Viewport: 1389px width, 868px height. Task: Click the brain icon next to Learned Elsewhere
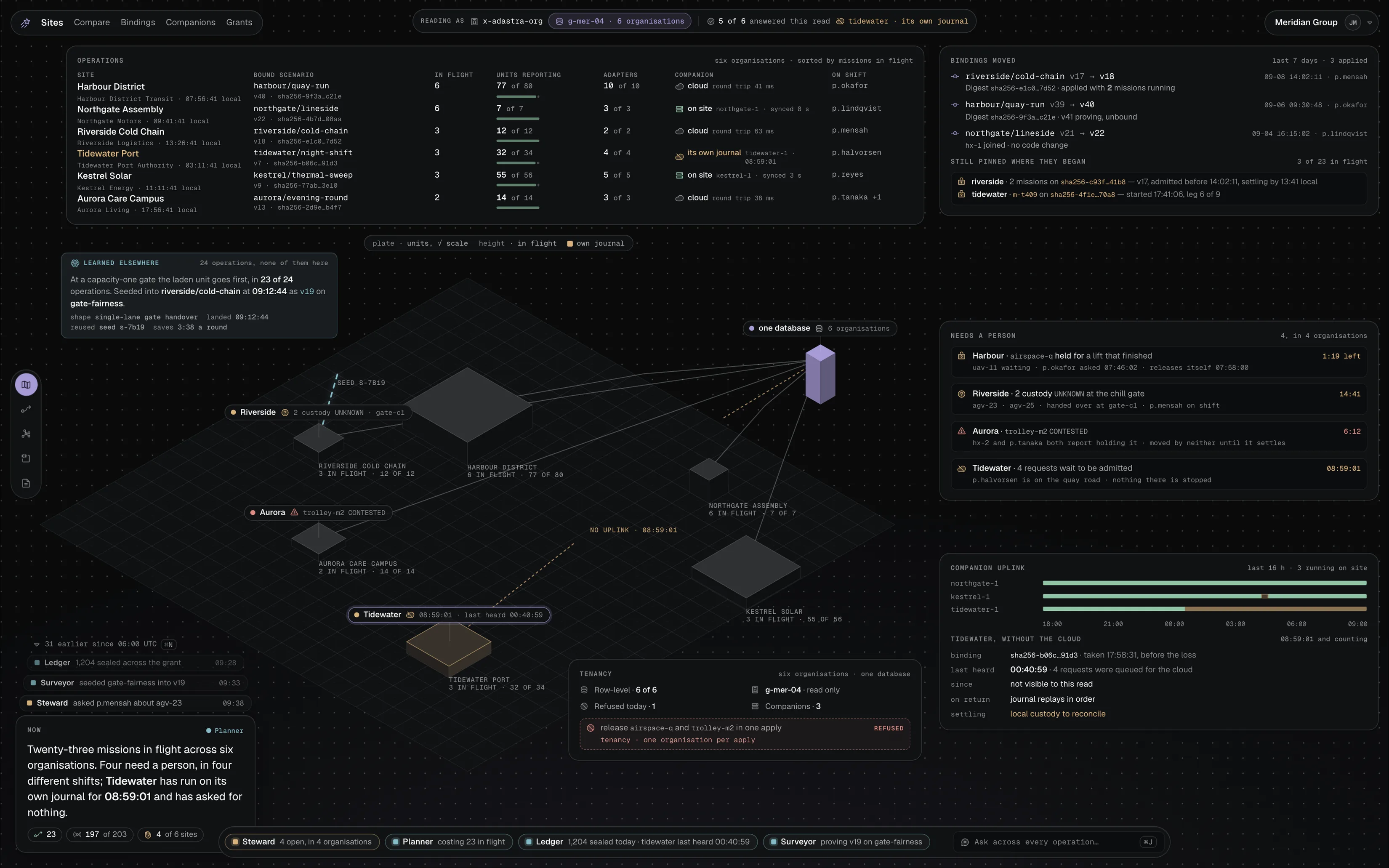(x=75, y=263)
